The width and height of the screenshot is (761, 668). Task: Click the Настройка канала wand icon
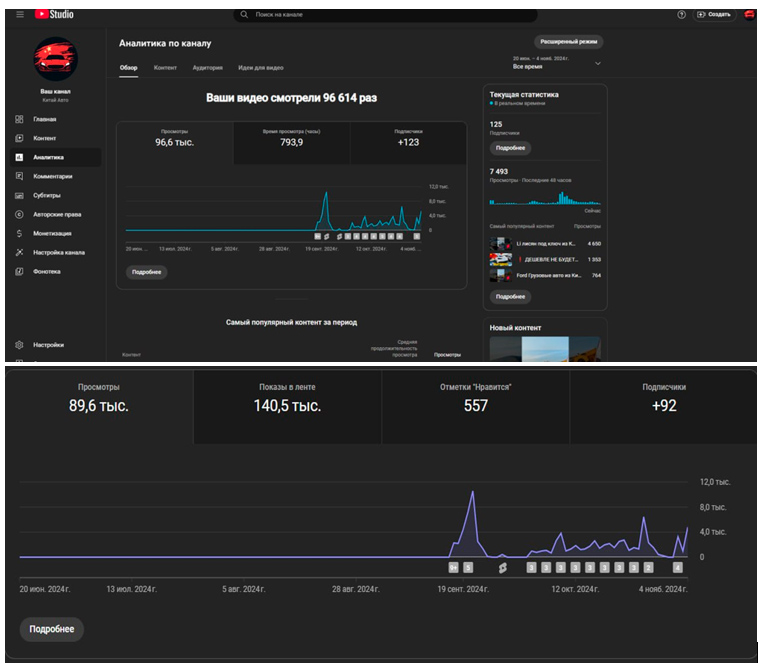19,252
